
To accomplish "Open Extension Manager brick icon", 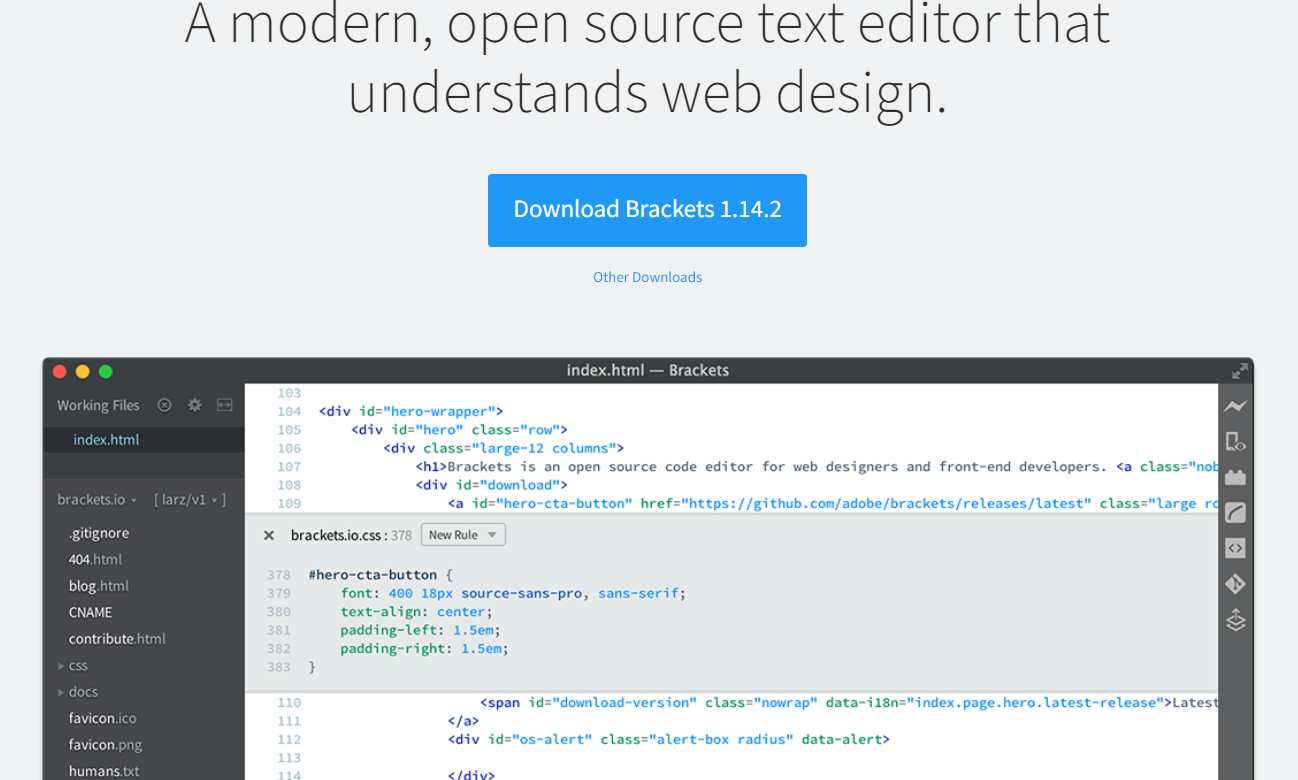I will click(1235, 477).
